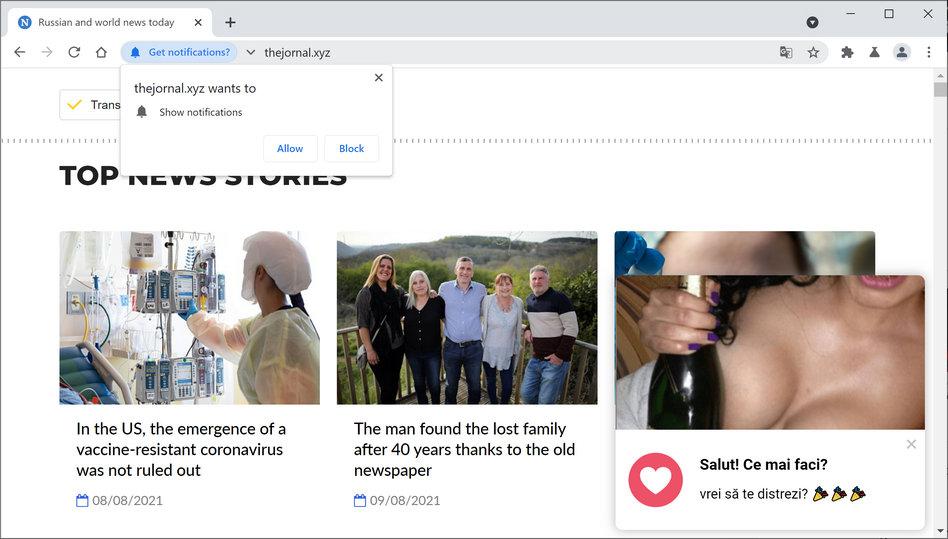Open the translate page icon
This screenshot has width=948, height=539.
point(786,53)
